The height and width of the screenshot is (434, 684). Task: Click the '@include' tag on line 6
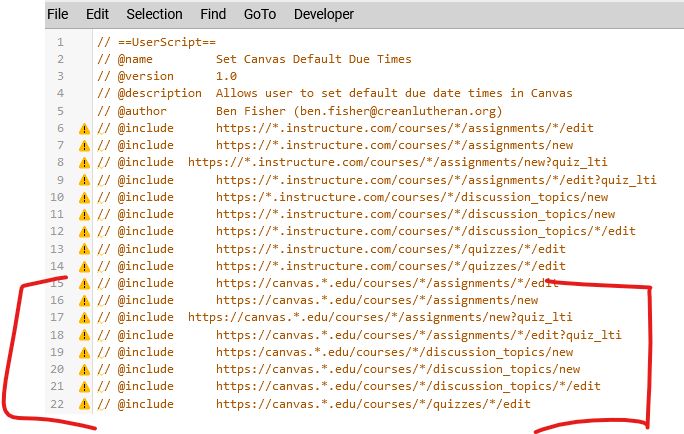(x=146, y=128)
